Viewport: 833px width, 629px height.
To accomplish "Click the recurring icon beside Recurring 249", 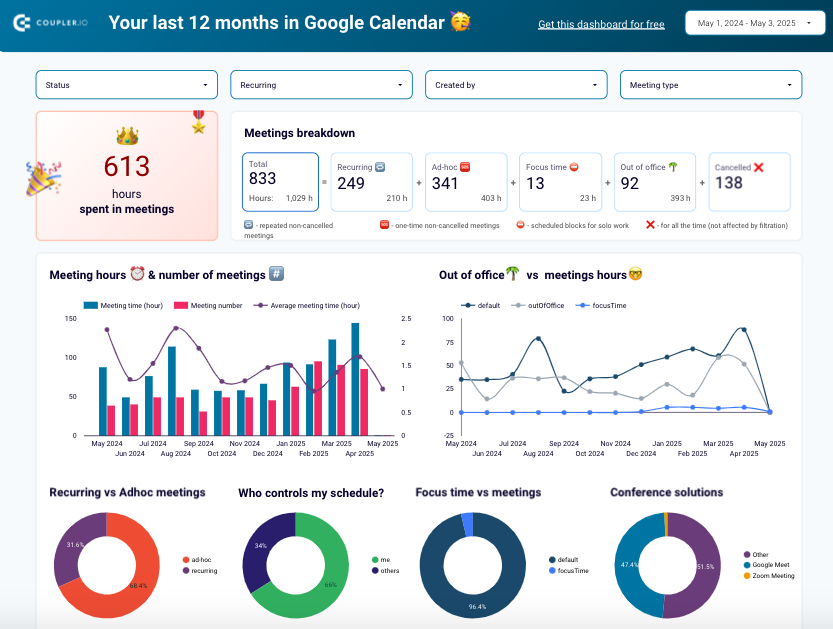I will click(380, 167).
